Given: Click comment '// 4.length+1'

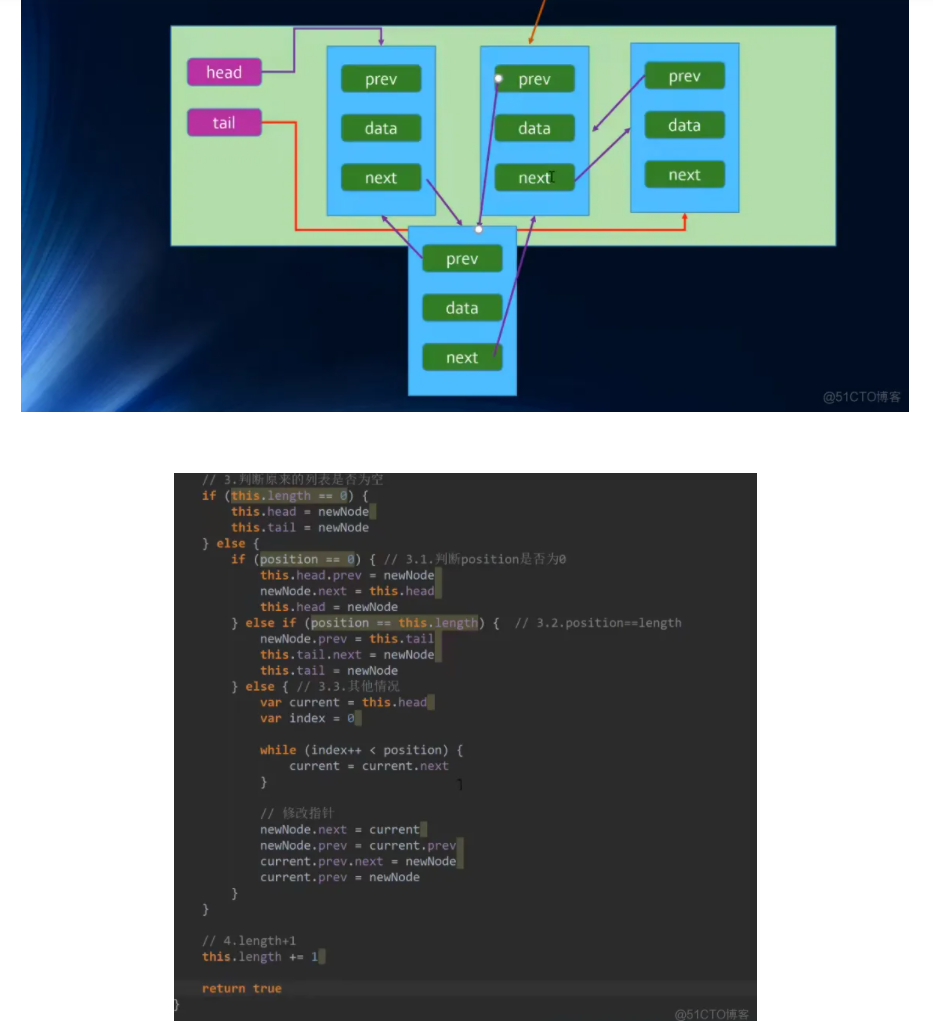Looking at the screenshot, I should click(x=249, y=941).
